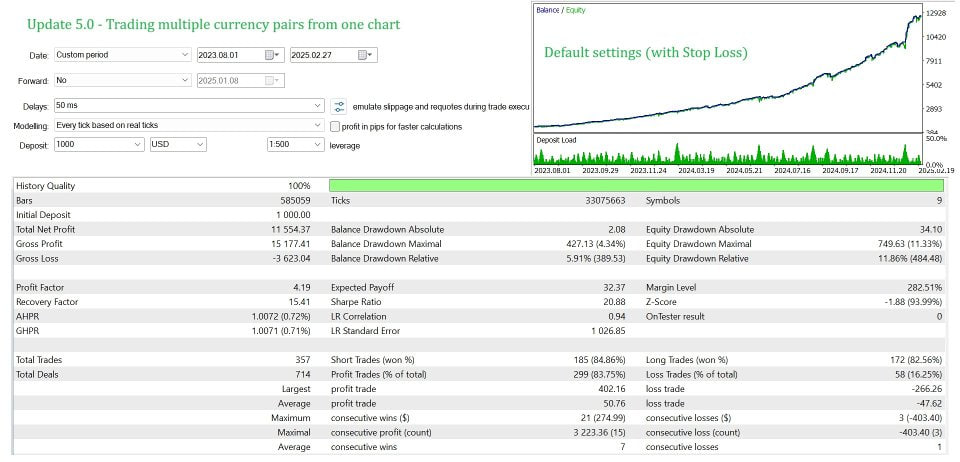
Task: Expand the Date 'Custom period' dropdown
Action: click(x=185, y=55)
